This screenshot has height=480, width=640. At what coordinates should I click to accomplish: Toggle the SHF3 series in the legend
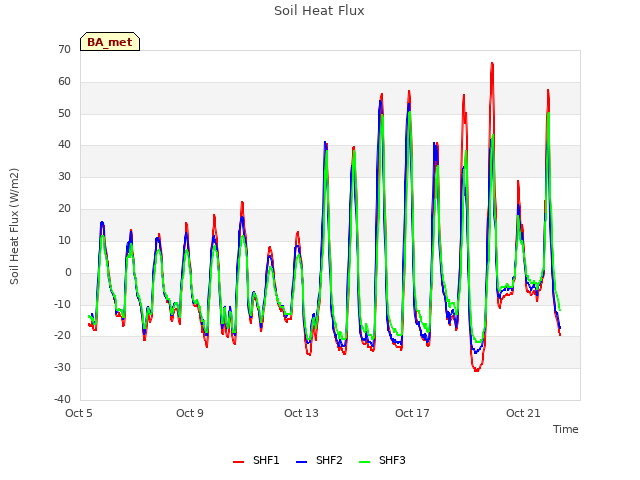point(382,460)
